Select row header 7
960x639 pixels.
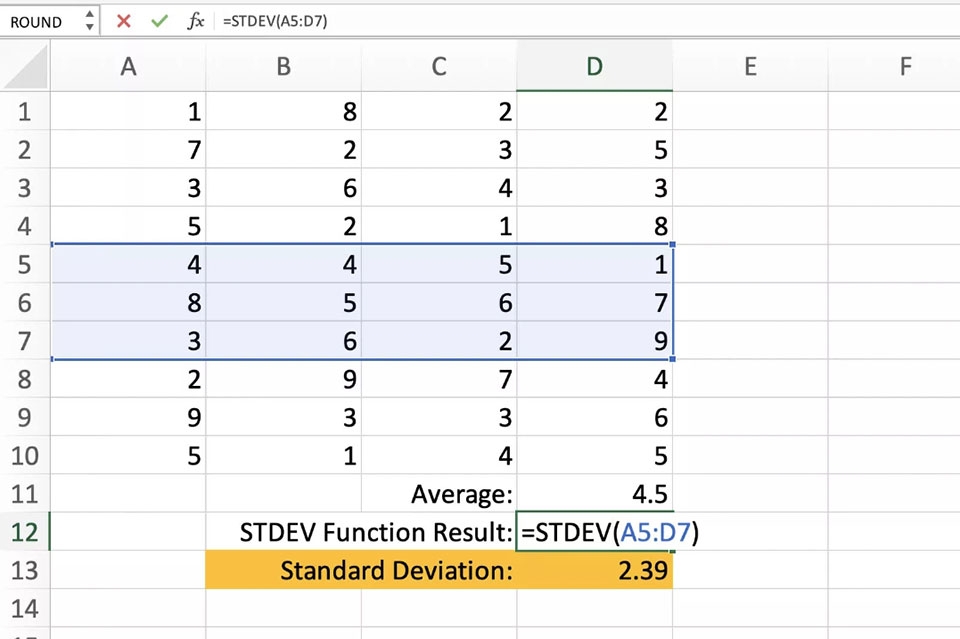25,341
